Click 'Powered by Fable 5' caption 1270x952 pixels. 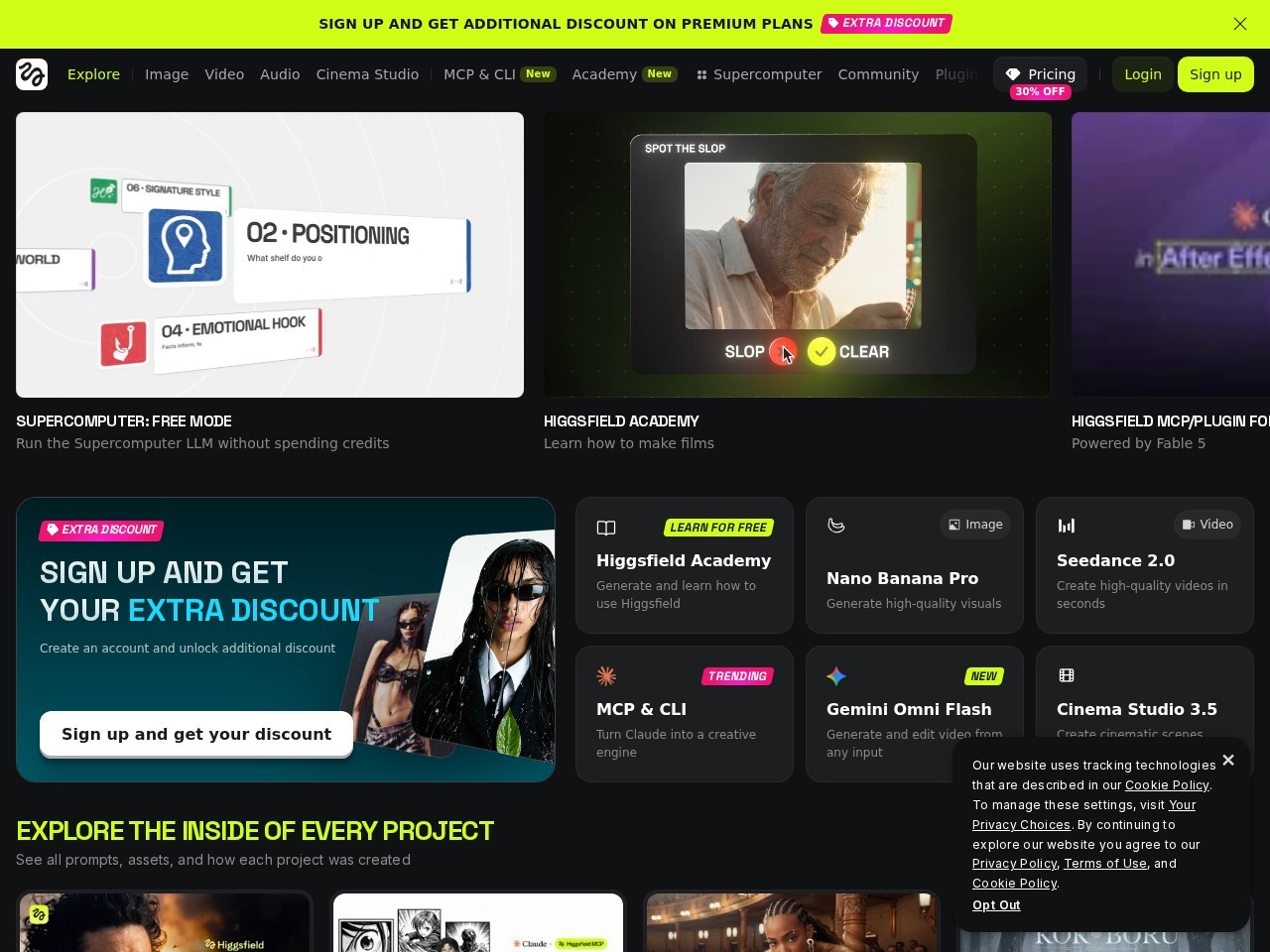(x=1138, y=443)
